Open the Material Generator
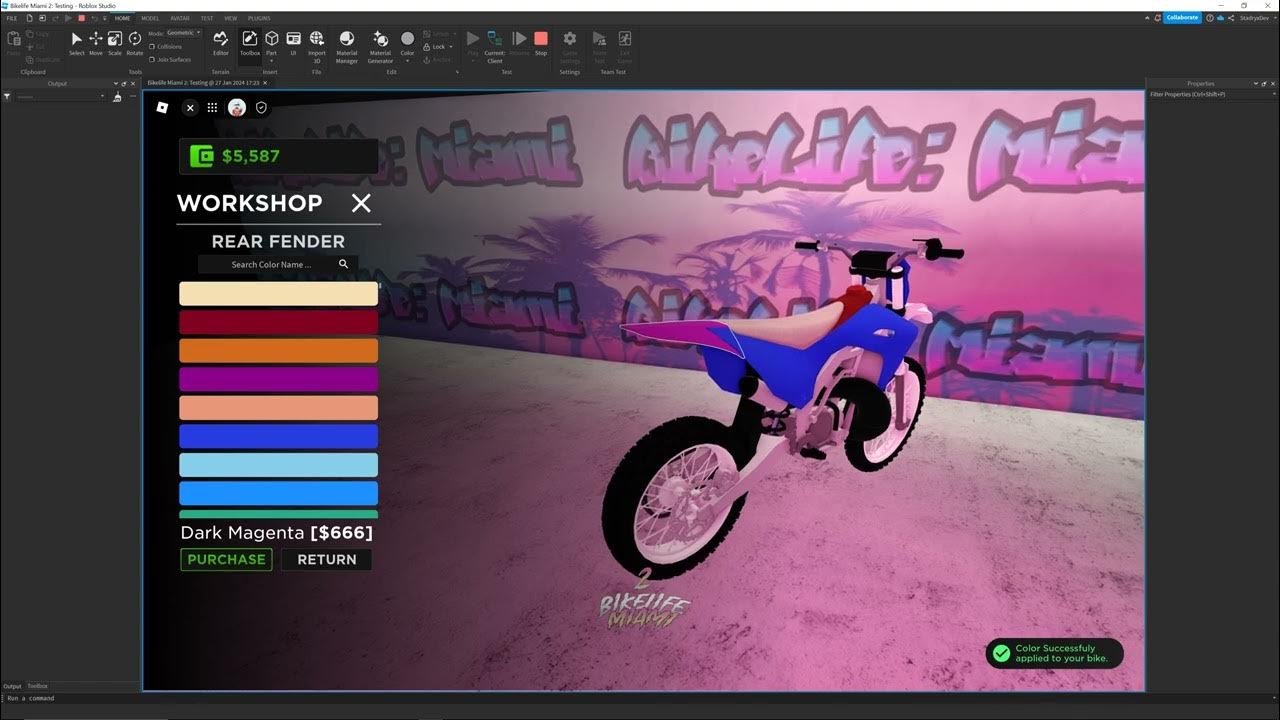 [381, 46]
